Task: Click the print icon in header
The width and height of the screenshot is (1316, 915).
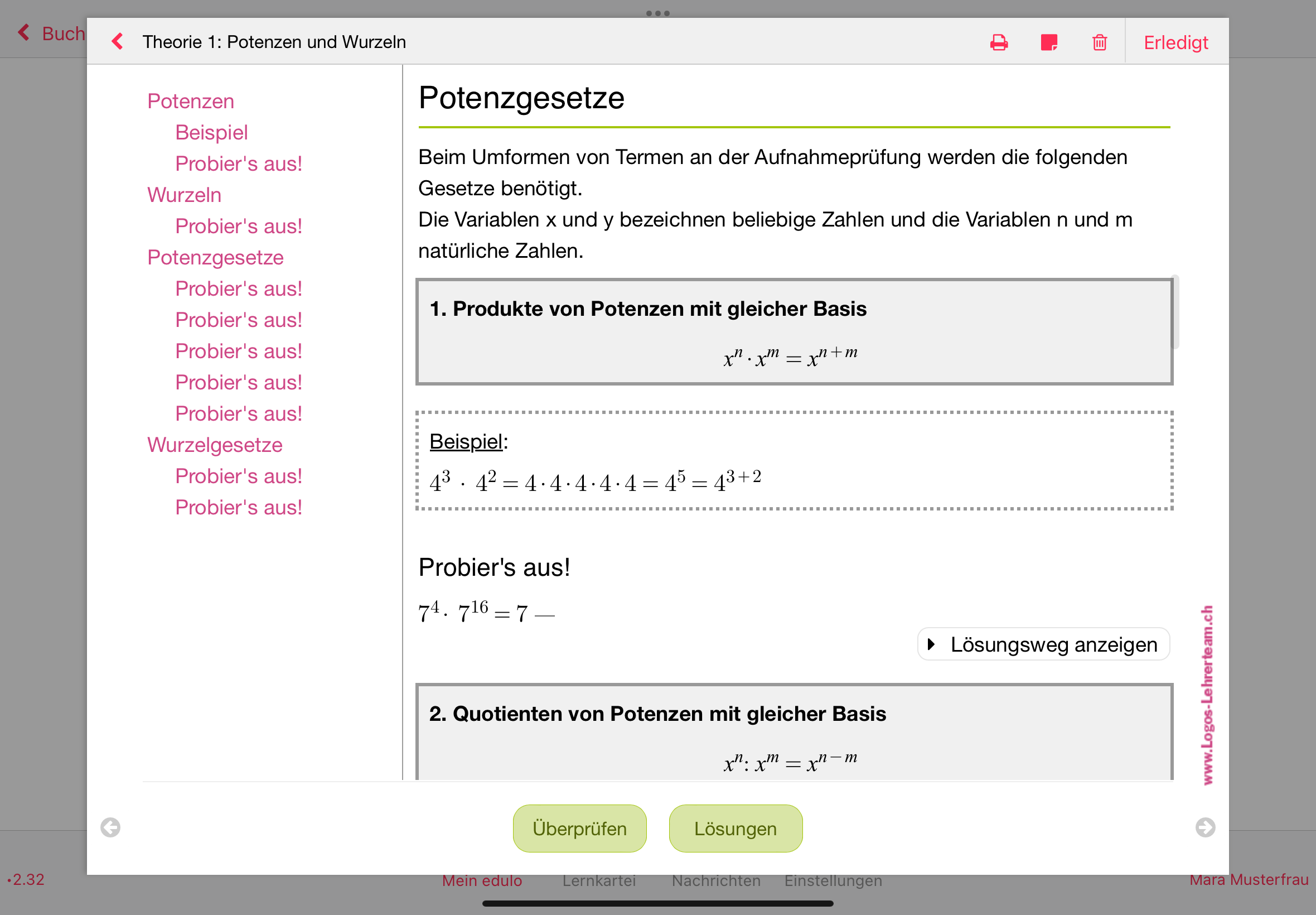Action: pos(999,42)
